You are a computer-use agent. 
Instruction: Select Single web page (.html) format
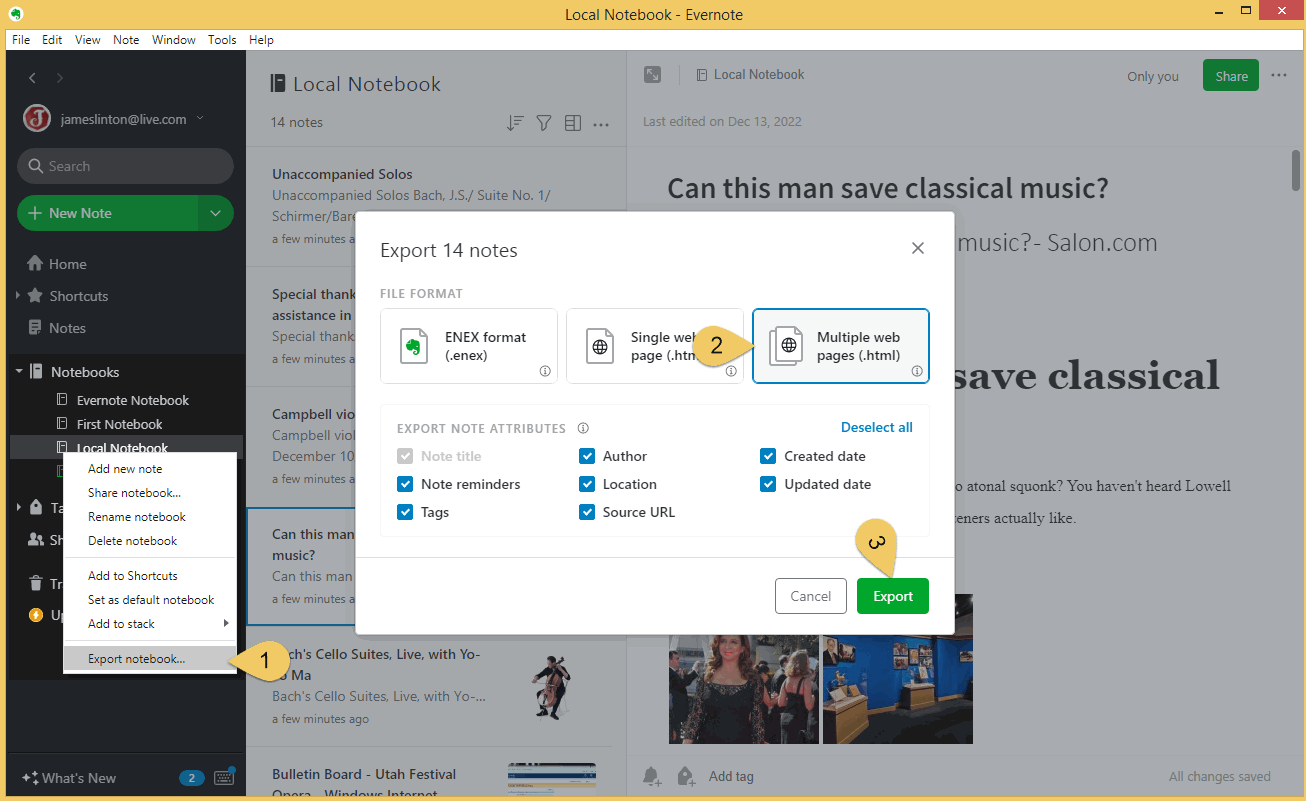click(x=655, y=346)
